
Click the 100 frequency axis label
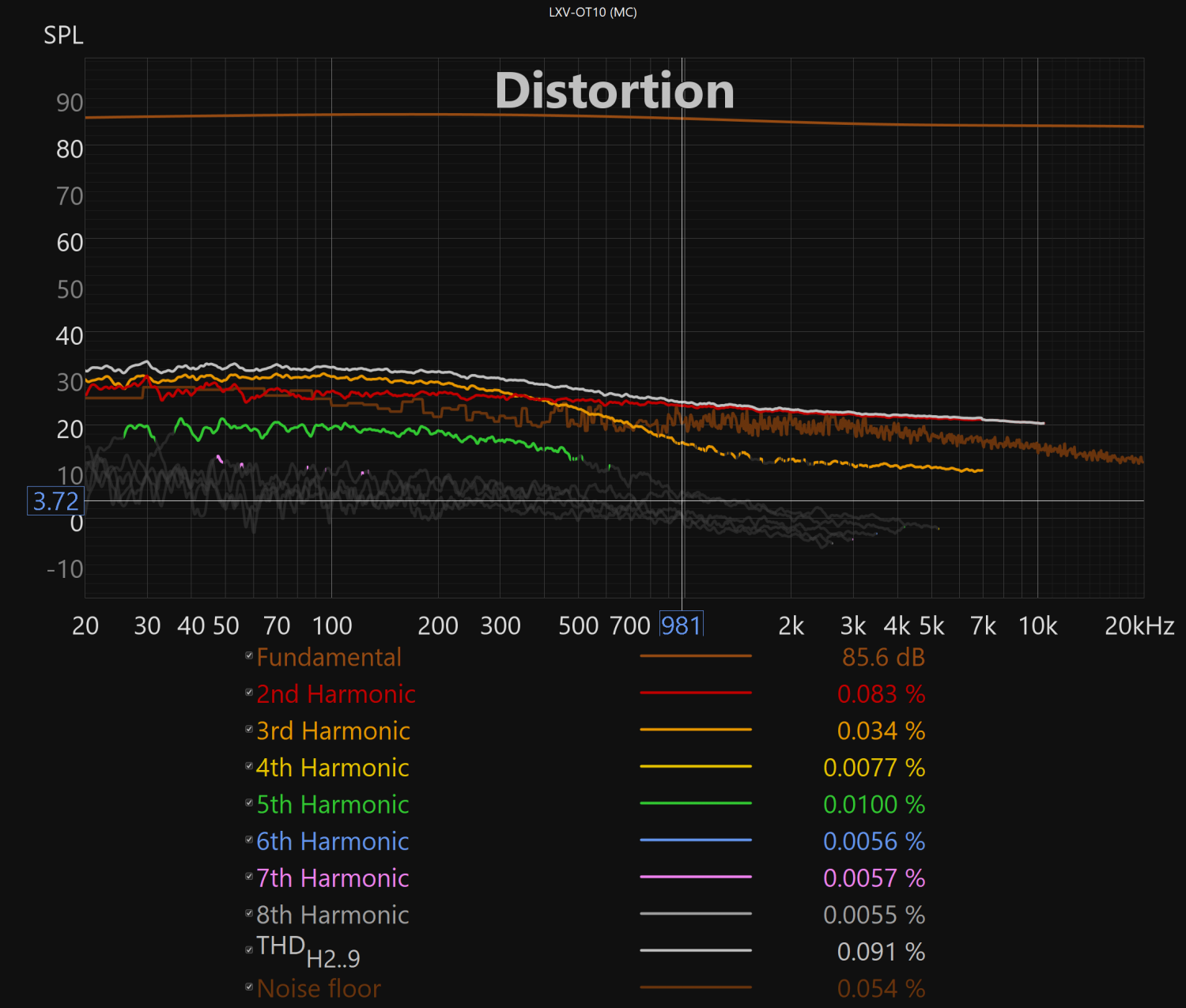click(x=332, y=626)
